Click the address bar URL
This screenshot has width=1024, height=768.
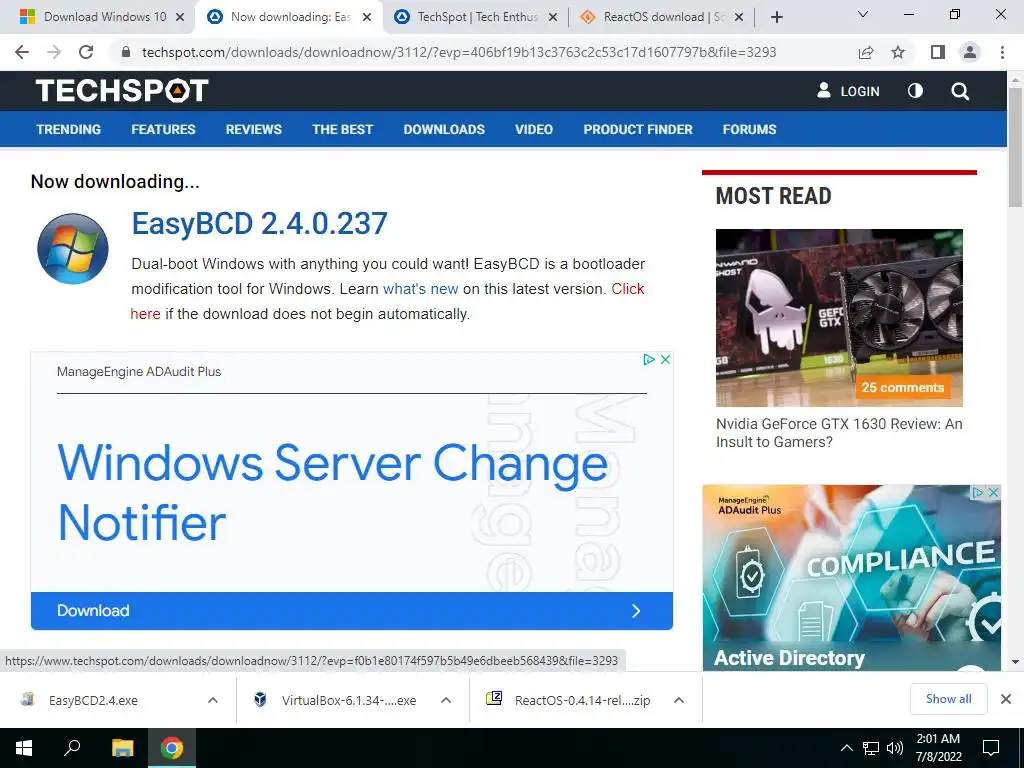459,52
